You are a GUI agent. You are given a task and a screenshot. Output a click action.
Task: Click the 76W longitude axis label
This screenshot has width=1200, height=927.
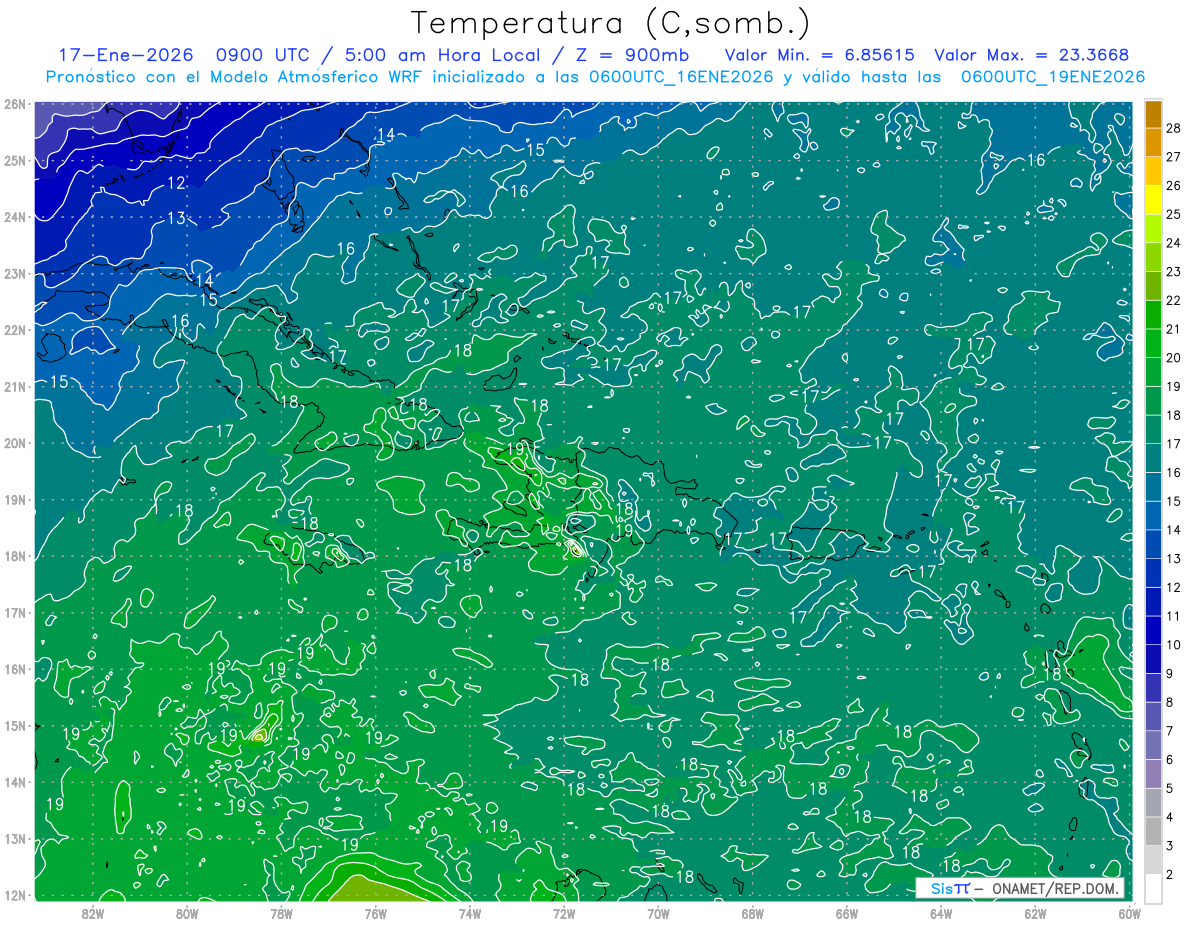click(375, 913)
